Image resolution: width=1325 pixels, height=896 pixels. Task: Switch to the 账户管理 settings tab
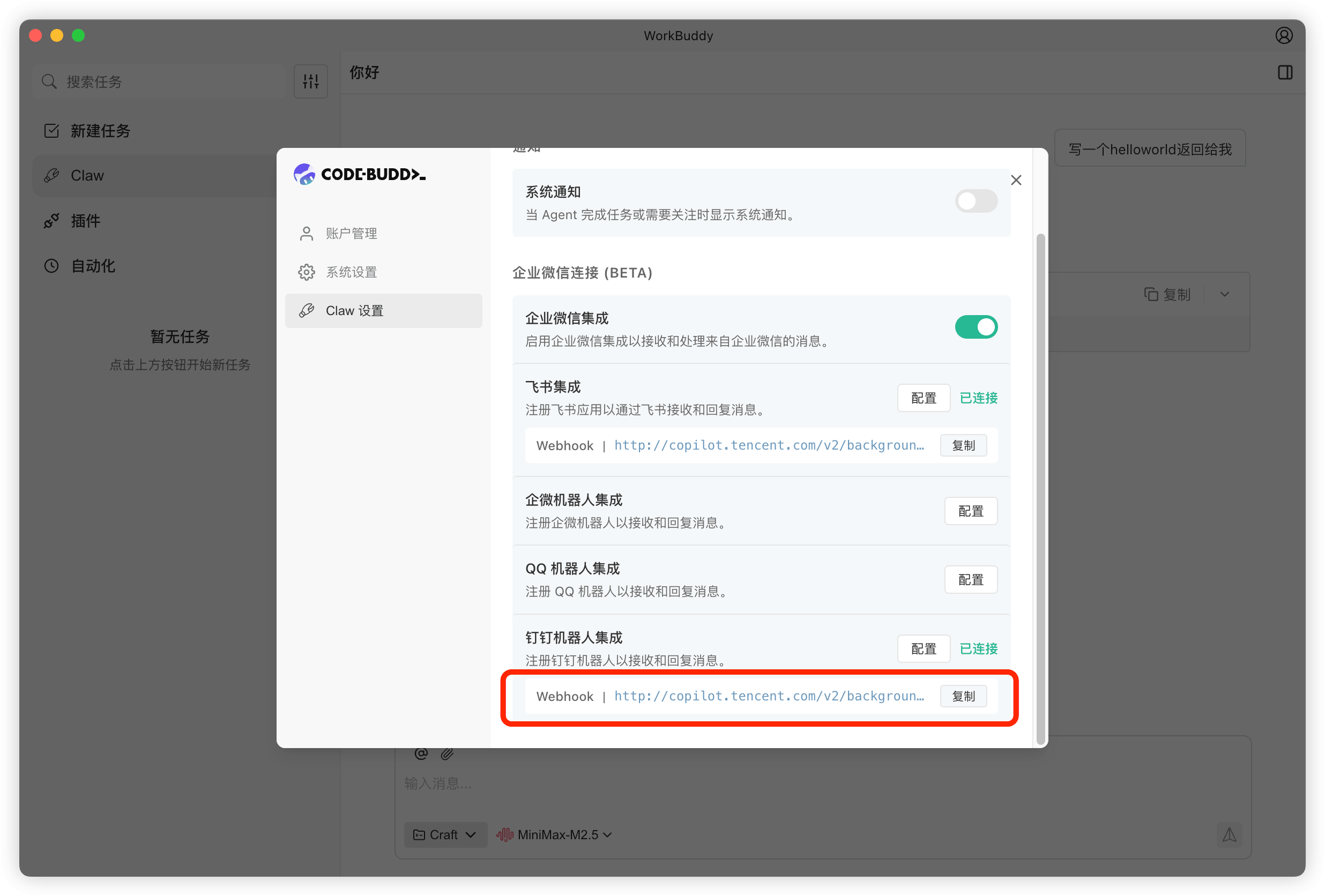point(351,233)
